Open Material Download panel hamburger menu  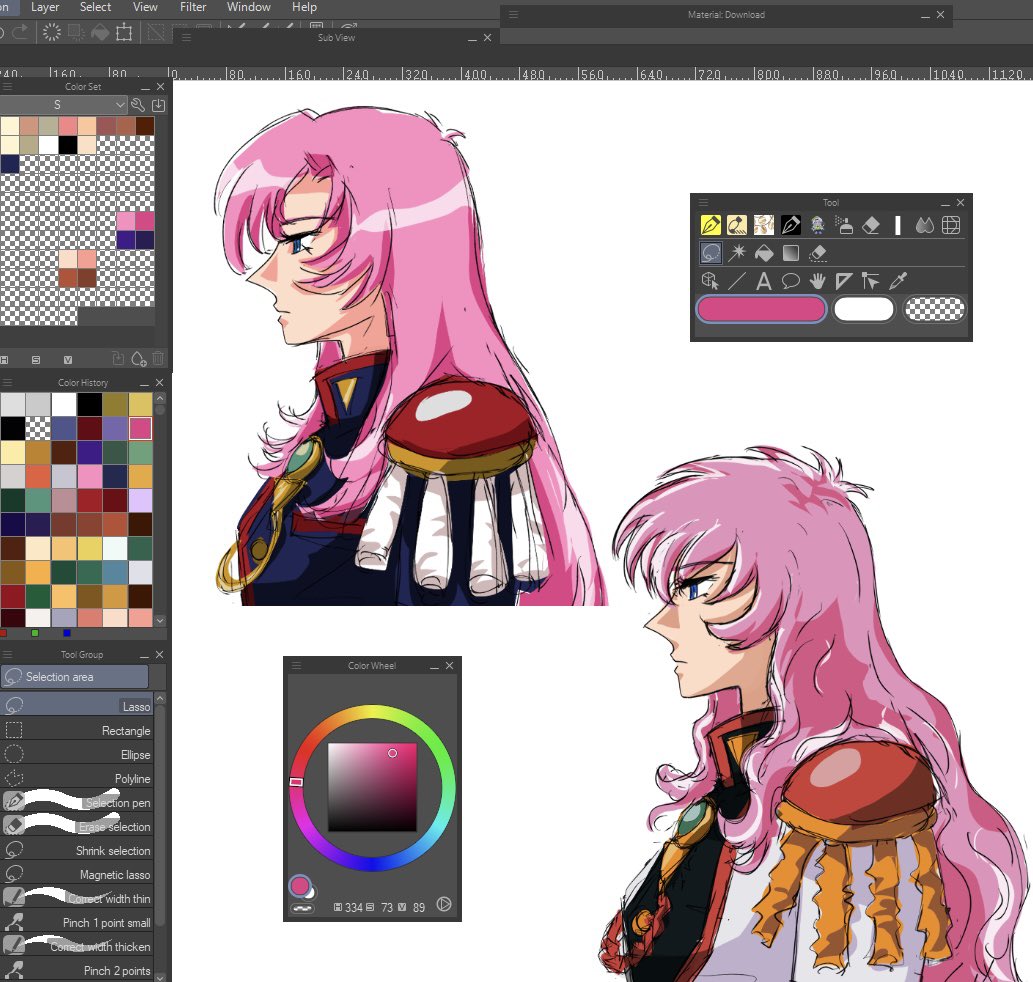pyautogui.click(x=513, y=14)
